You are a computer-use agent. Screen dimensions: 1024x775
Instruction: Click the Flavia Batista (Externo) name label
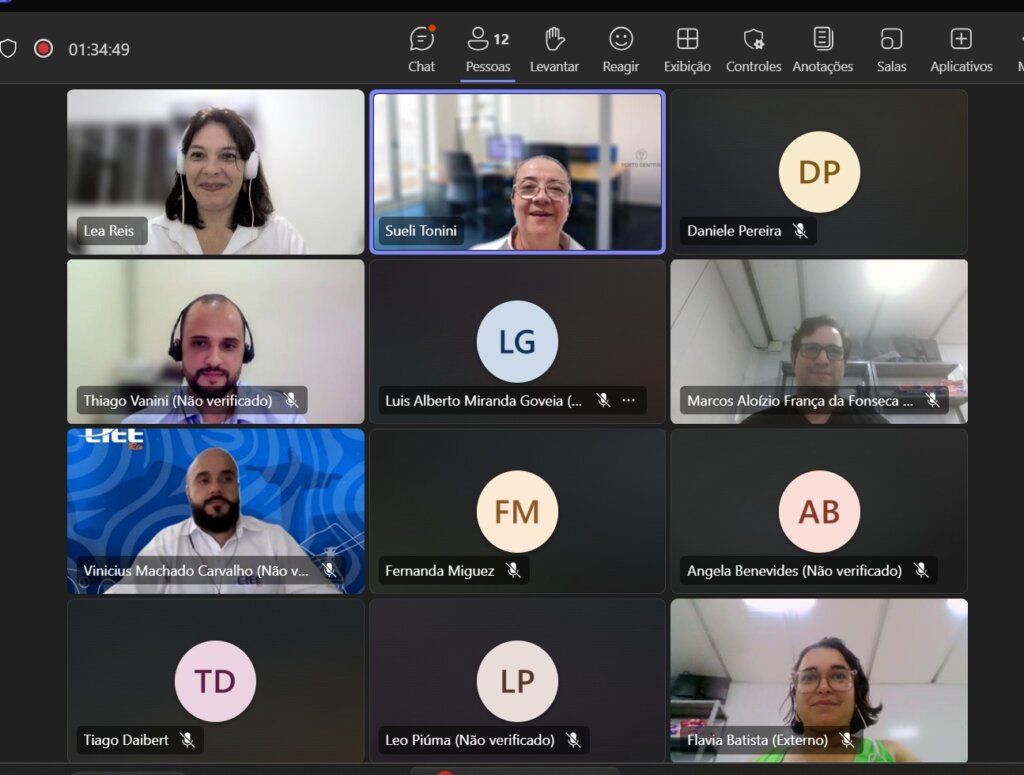tap(757, 740)
